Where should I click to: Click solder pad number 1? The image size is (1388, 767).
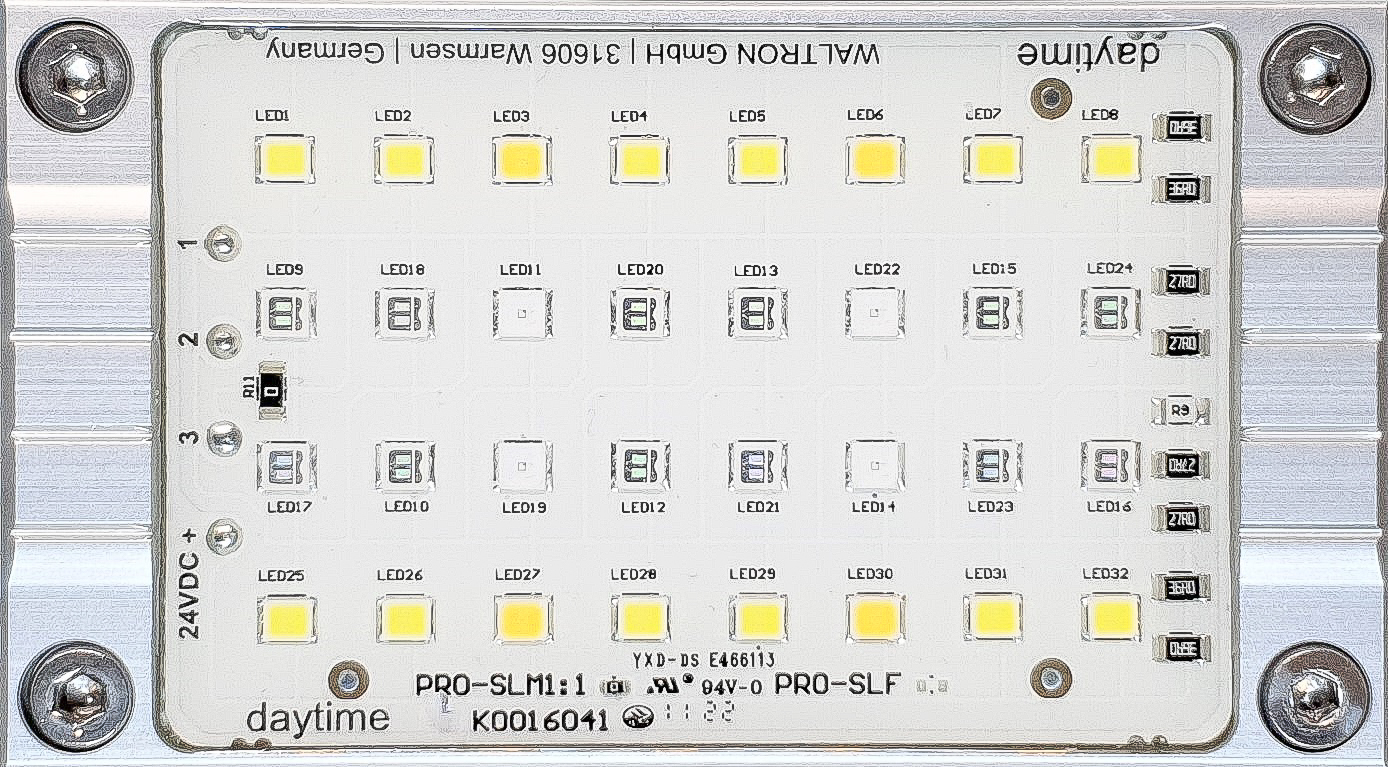click(222, 243)
